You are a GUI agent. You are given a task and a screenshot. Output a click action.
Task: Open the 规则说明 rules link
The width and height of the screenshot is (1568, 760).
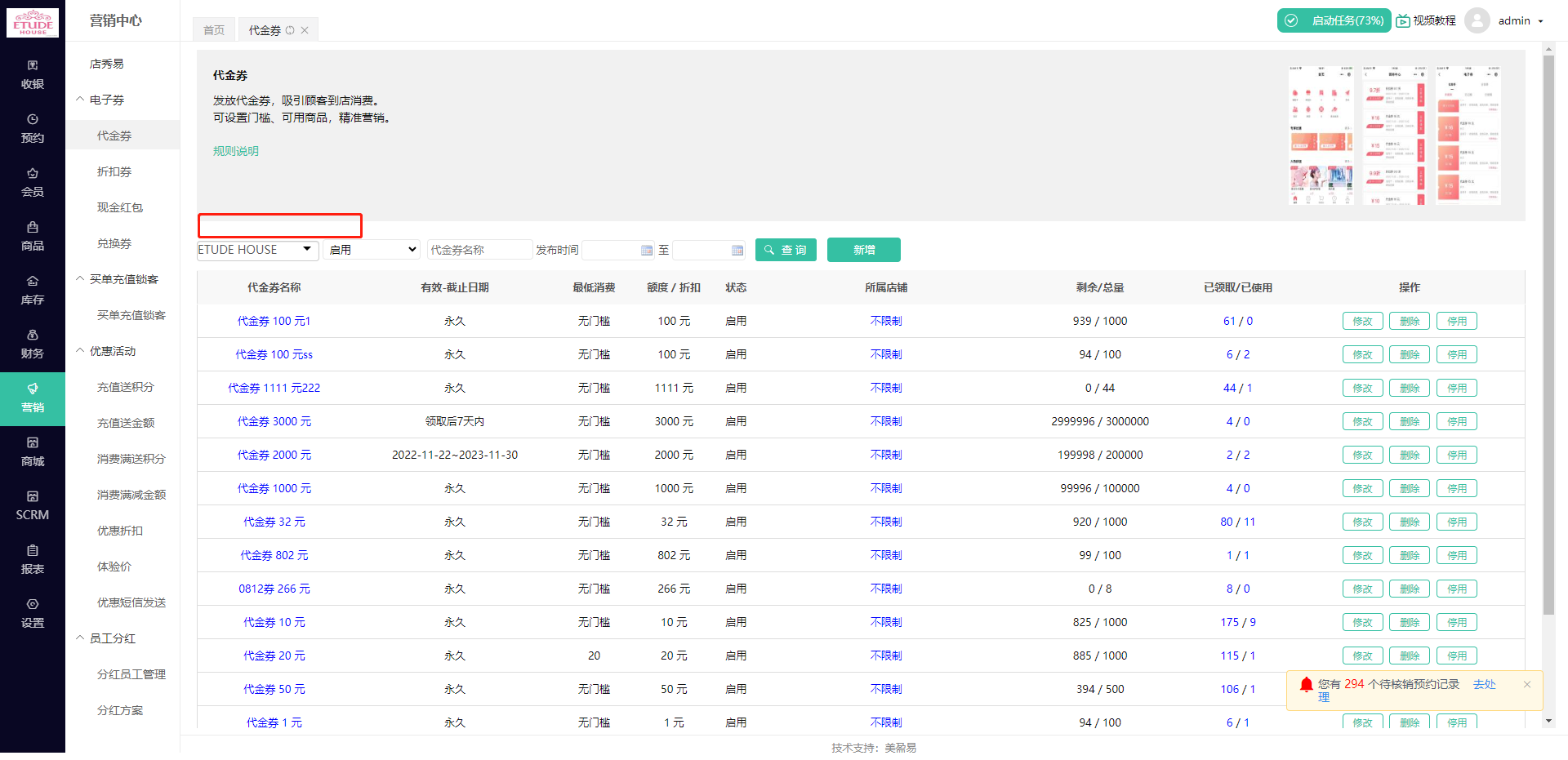click(235, 150)
